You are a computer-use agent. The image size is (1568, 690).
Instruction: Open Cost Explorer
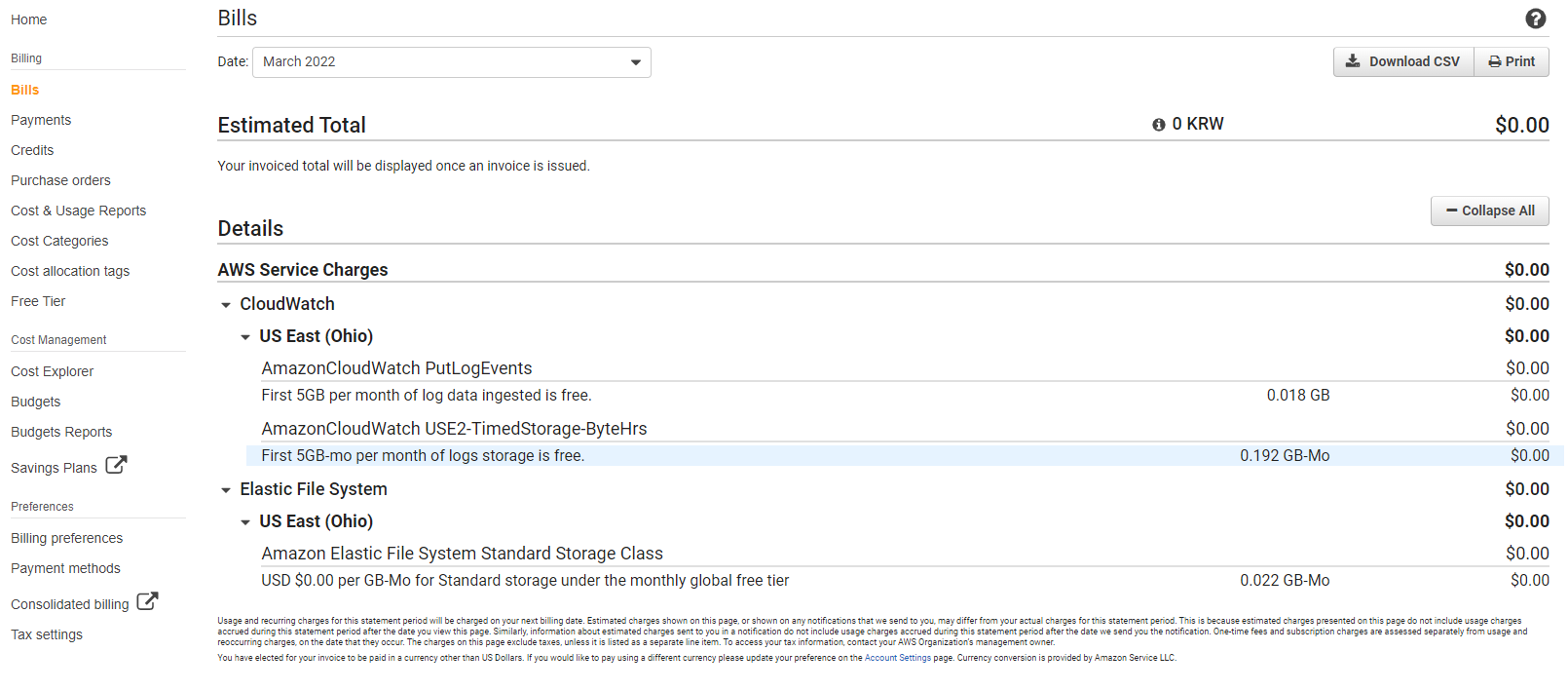click(52, 371)
